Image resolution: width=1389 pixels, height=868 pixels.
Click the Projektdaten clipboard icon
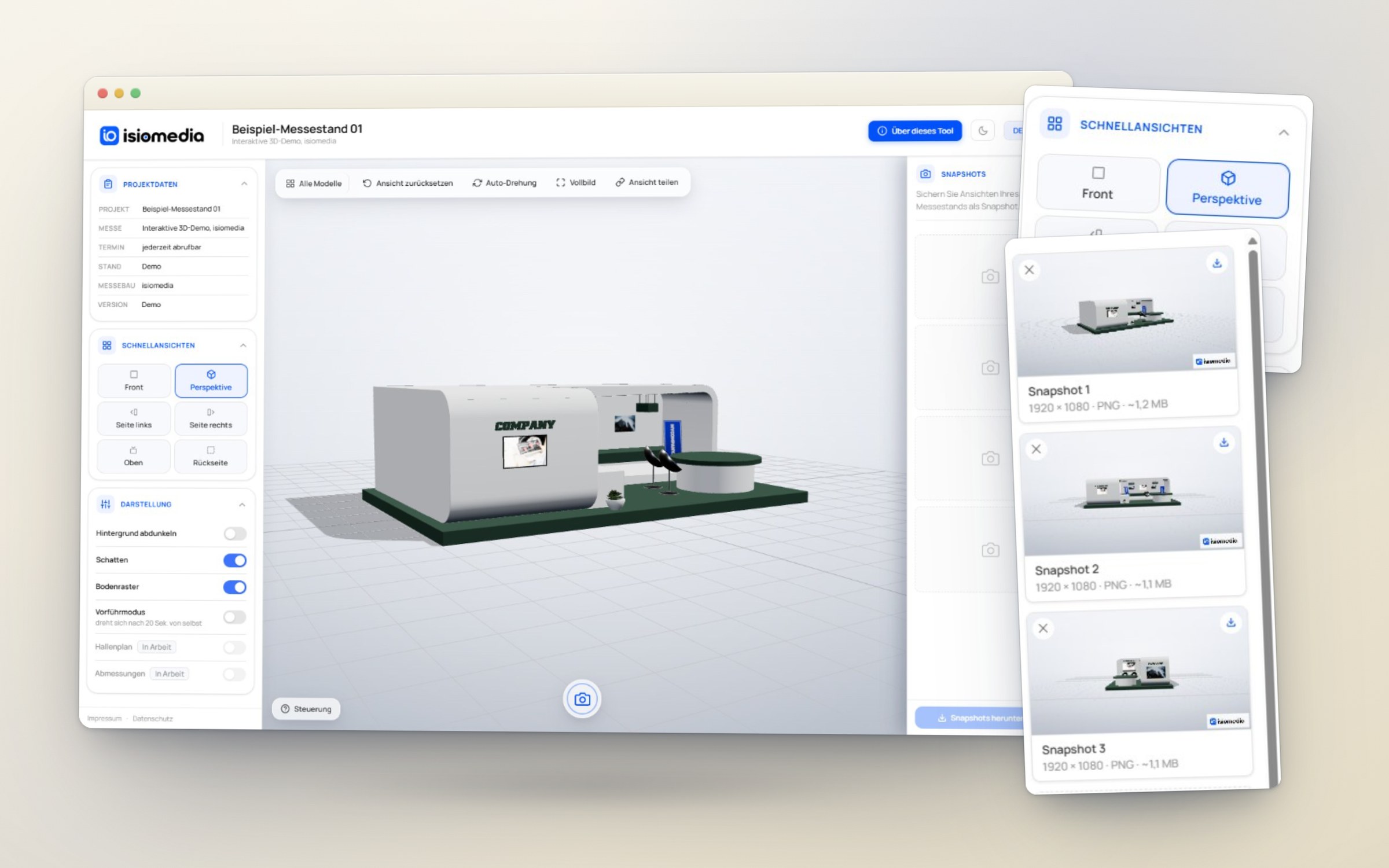point(108,184)
